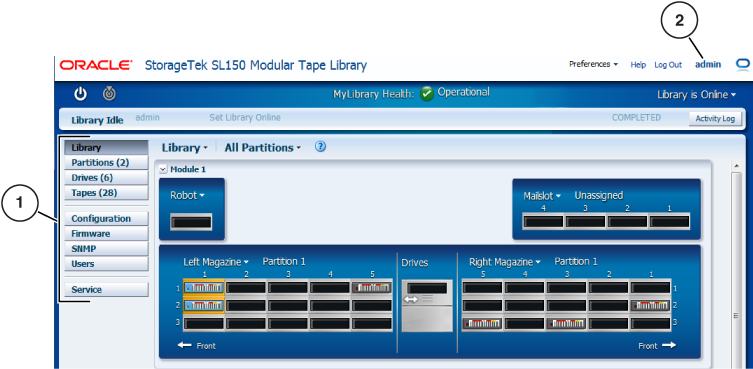This screenshot has width=753, height=369.
Task: Open the Library is Online dropdown
Action: tap(696, 95)
